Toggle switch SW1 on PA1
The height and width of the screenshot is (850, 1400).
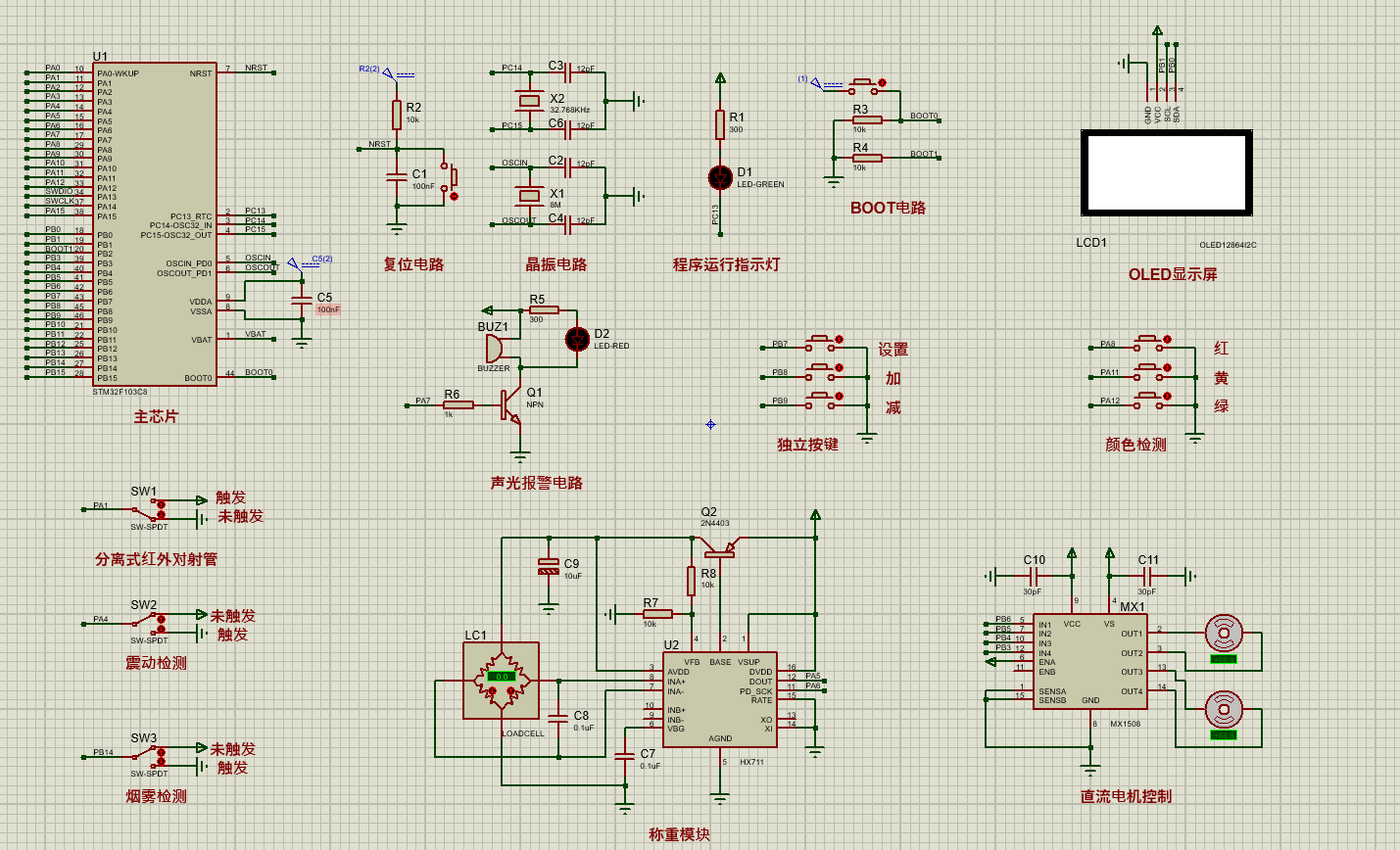[150, 509]
